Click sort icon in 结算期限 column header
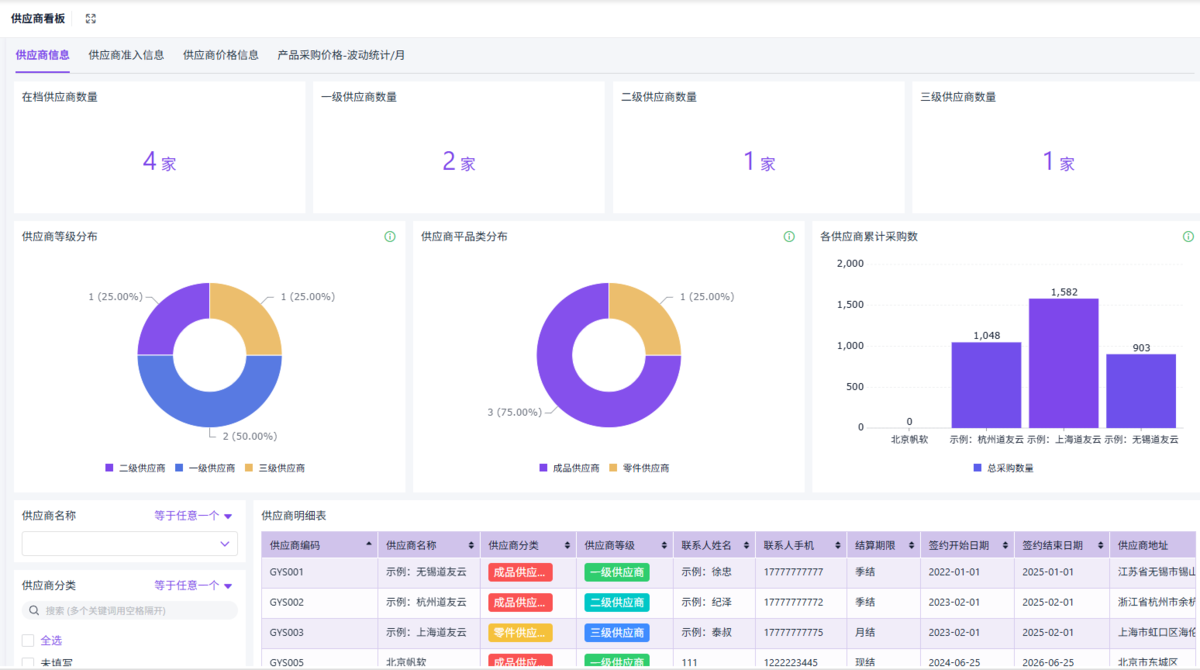The height and width of the screenshot is (670, 1200). pyautogui.click(x=909, y=546)
